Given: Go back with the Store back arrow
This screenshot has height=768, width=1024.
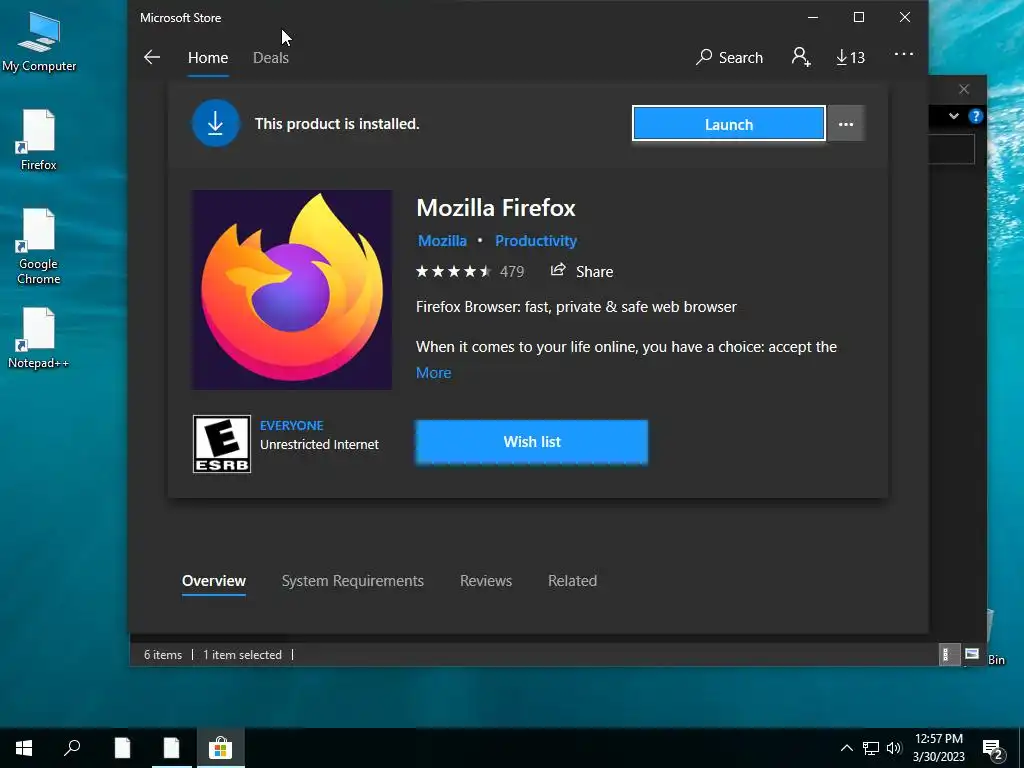Looking at the screenshot, I should (x=152, y=57).
